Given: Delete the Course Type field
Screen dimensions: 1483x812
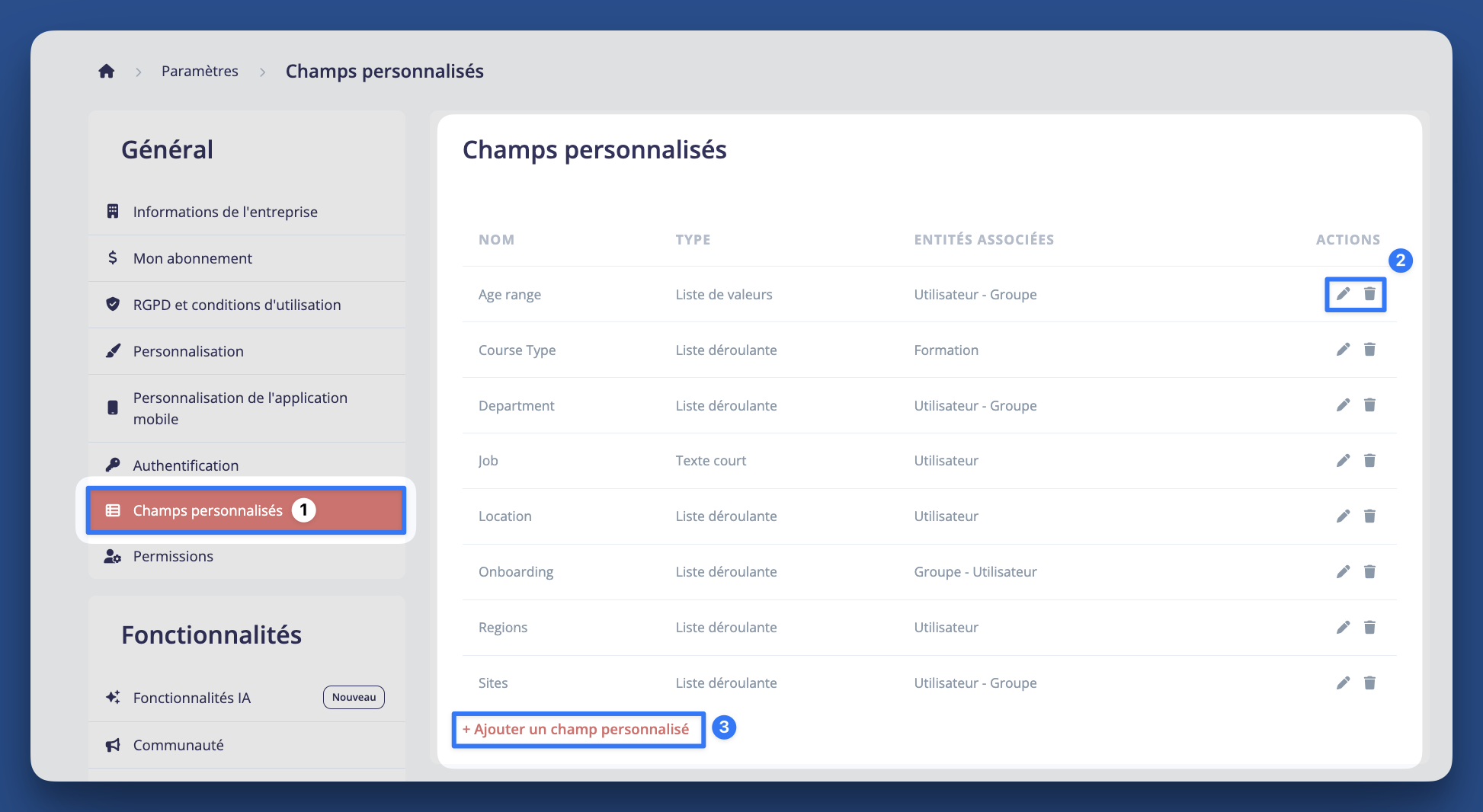Looking at the screenshot, I should [x=1369, y=350].
